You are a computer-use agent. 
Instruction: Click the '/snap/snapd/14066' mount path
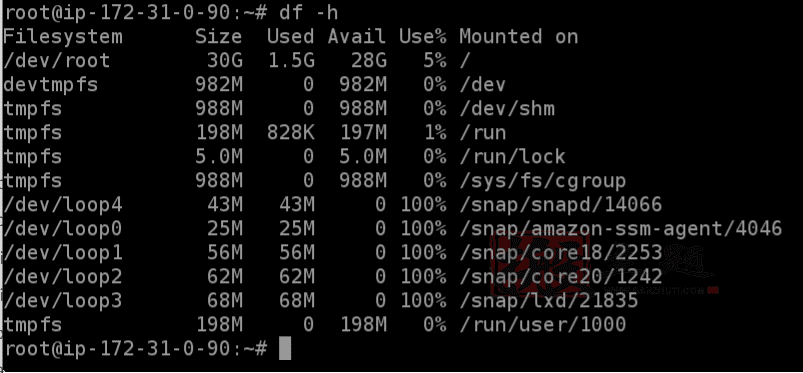[x=561, y=205]
